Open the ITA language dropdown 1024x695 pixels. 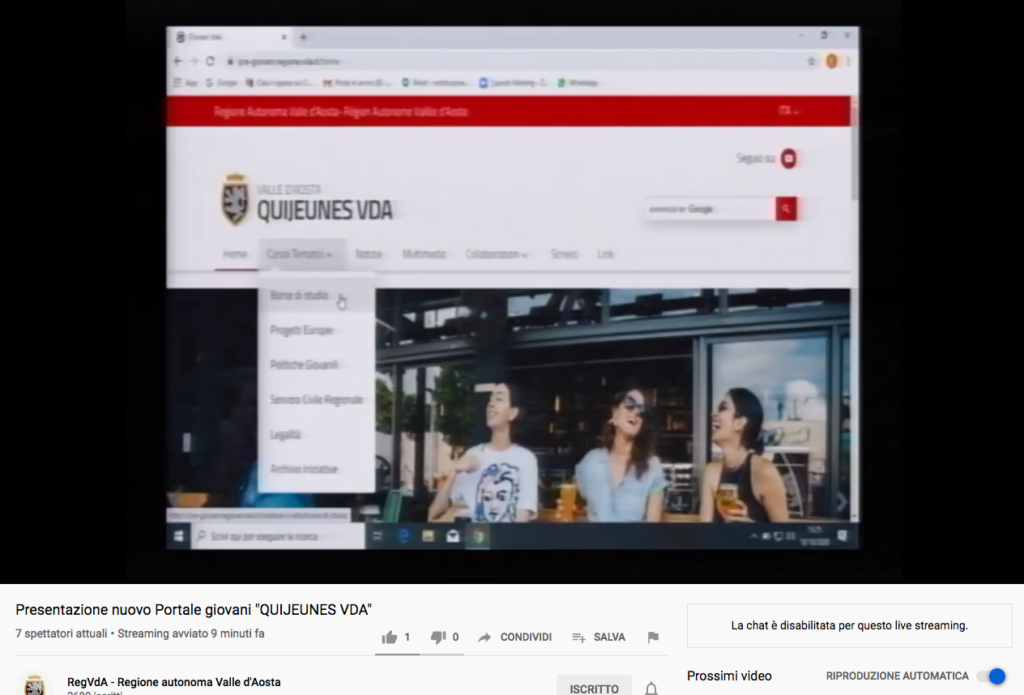788,112
